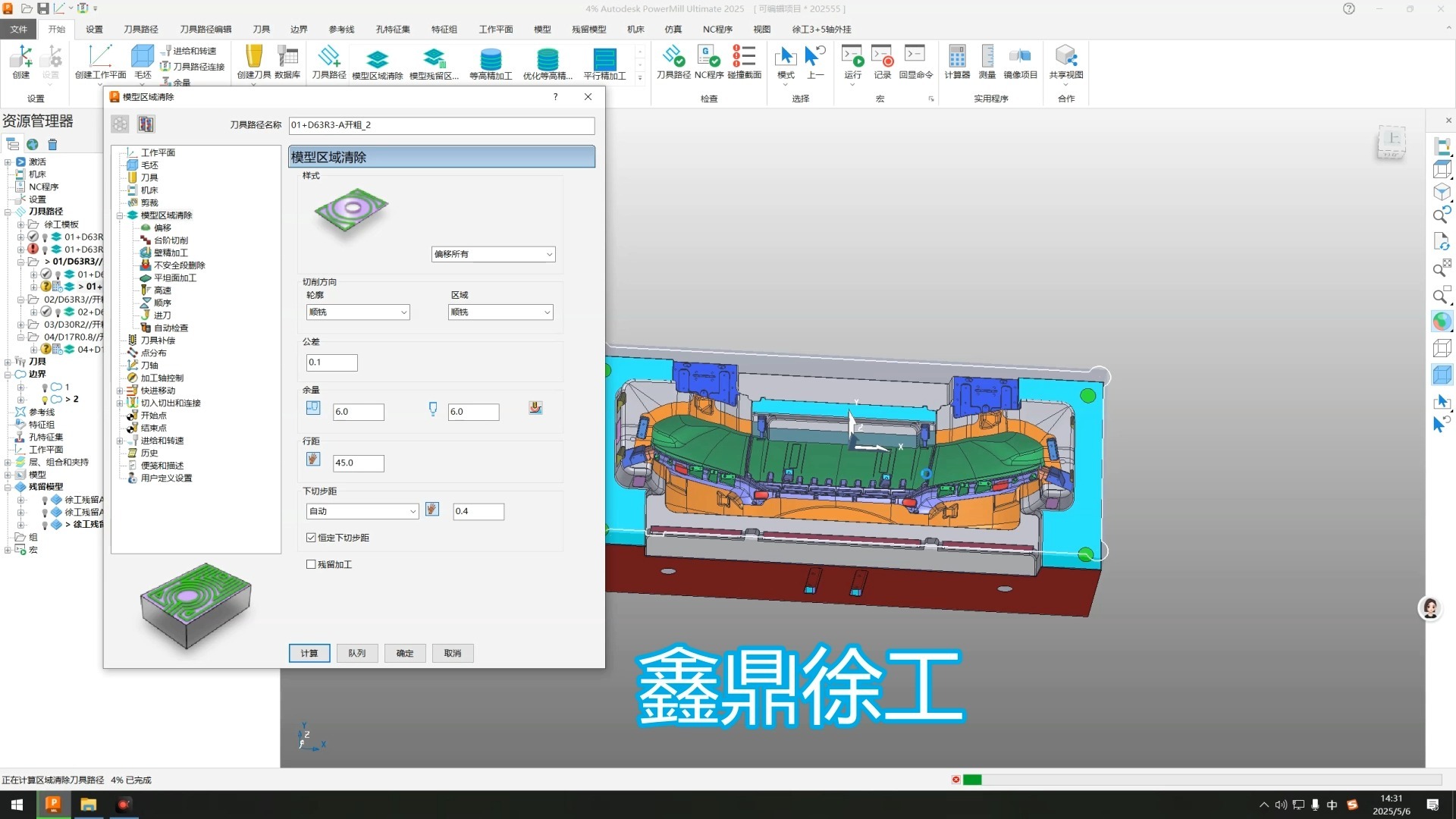1456x819 pixels.
Task: Click the 进给和转速 ribbon button
Action: pyautogui.click(x=189, y=51)
